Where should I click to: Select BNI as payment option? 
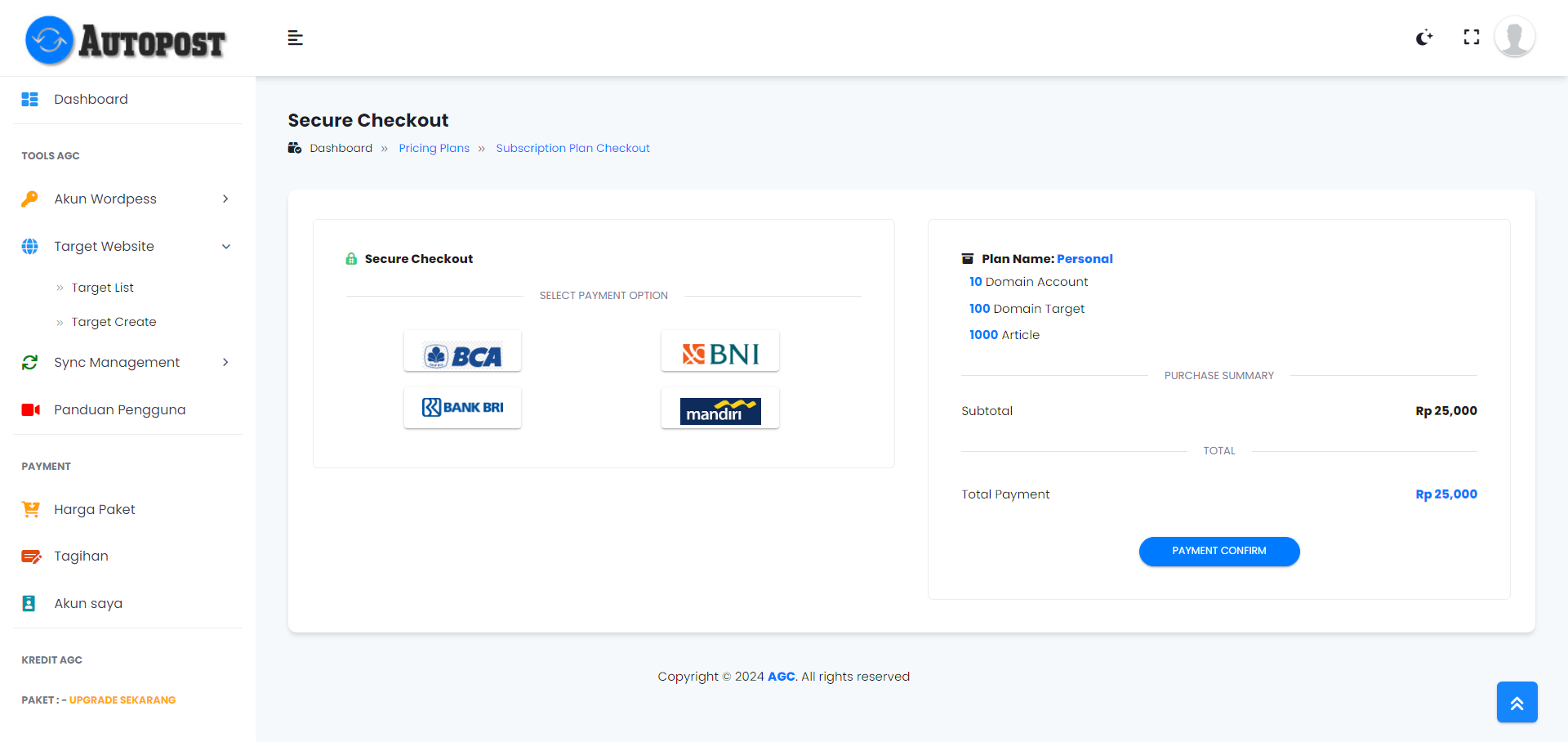(x=719, y=351)
